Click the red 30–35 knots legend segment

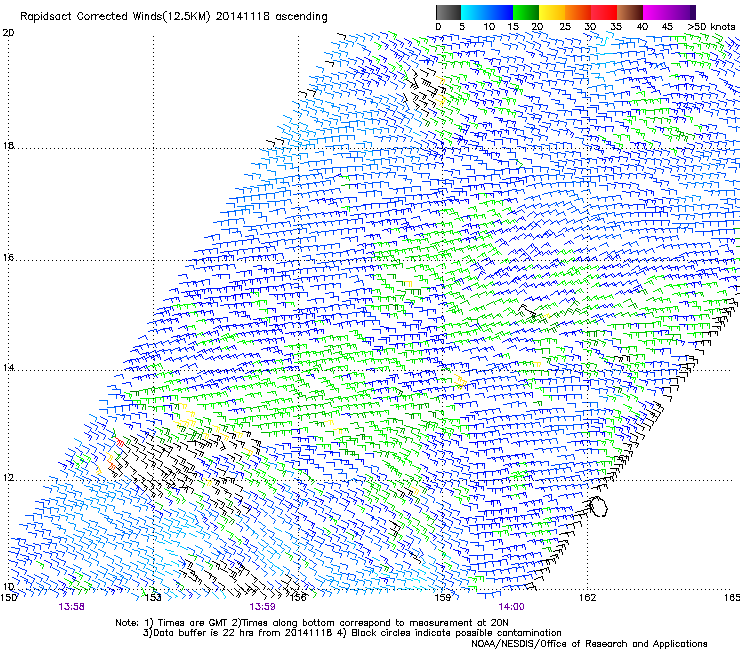point(604,12)
